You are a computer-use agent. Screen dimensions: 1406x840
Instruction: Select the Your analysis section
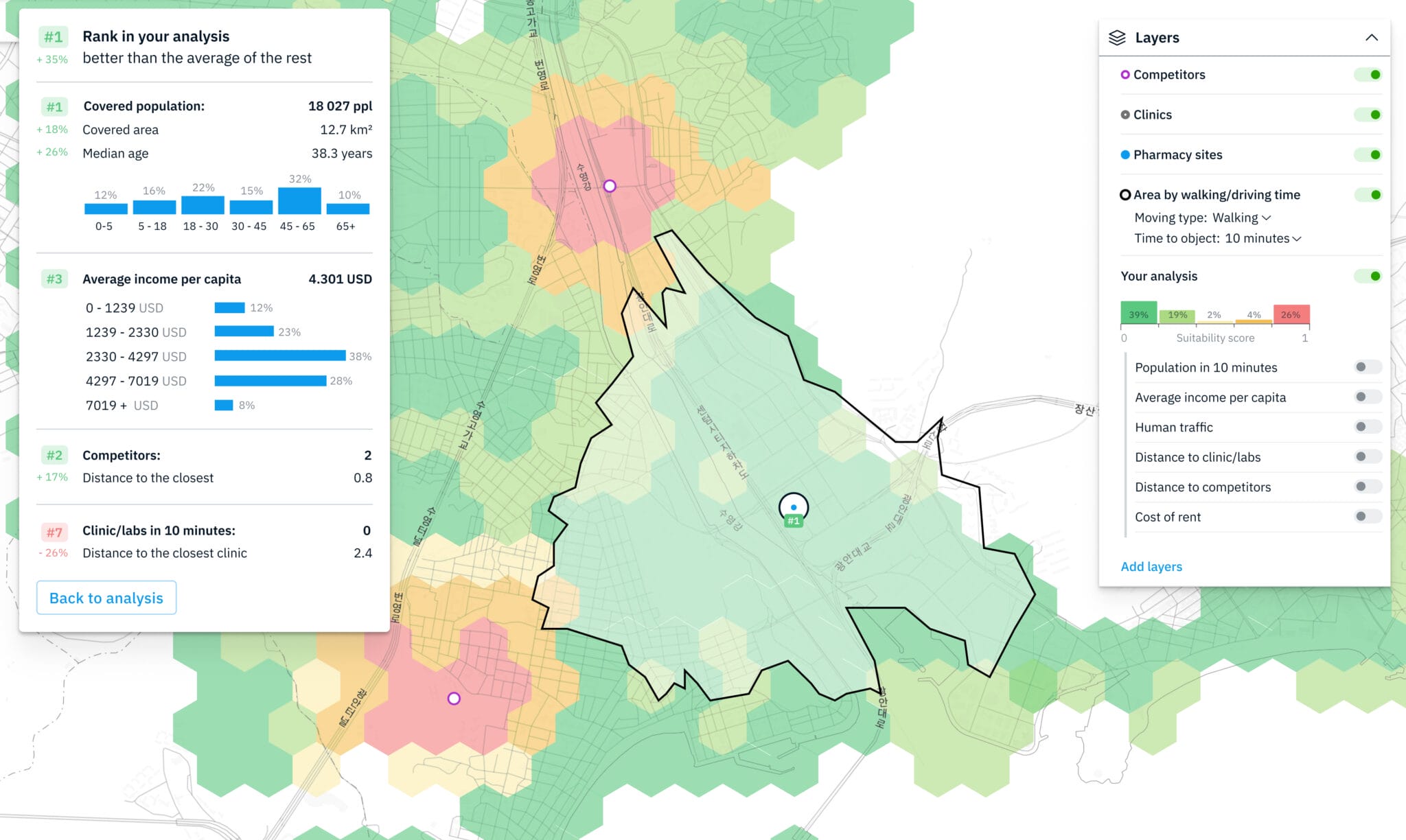click(1160, 276)
